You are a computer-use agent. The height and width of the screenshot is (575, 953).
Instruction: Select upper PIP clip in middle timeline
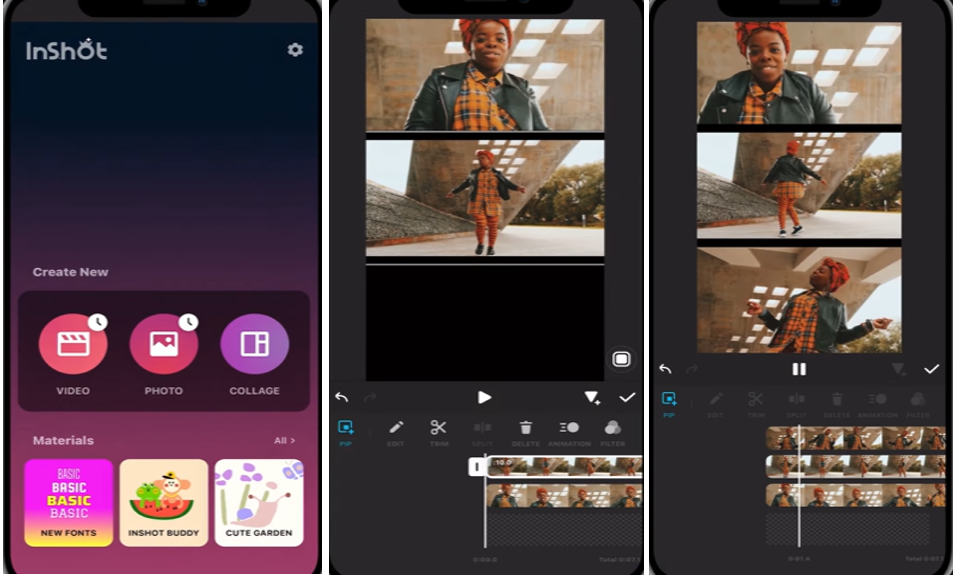pos(565,467)
